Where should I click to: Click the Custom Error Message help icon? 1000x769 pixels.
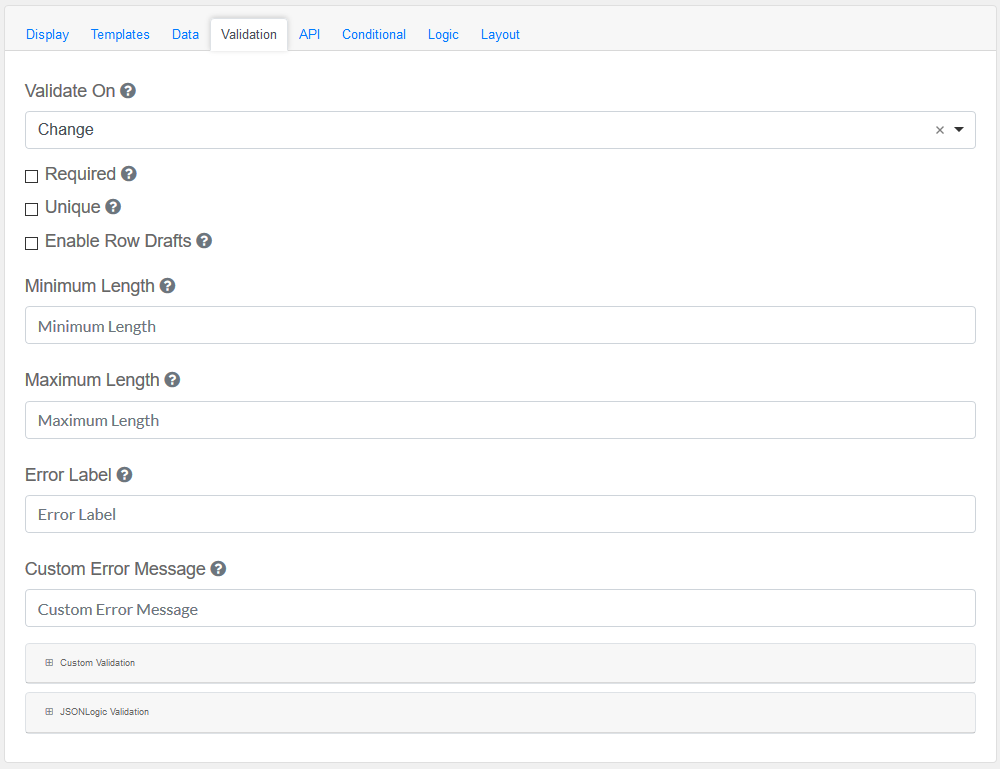pos(218,569)
